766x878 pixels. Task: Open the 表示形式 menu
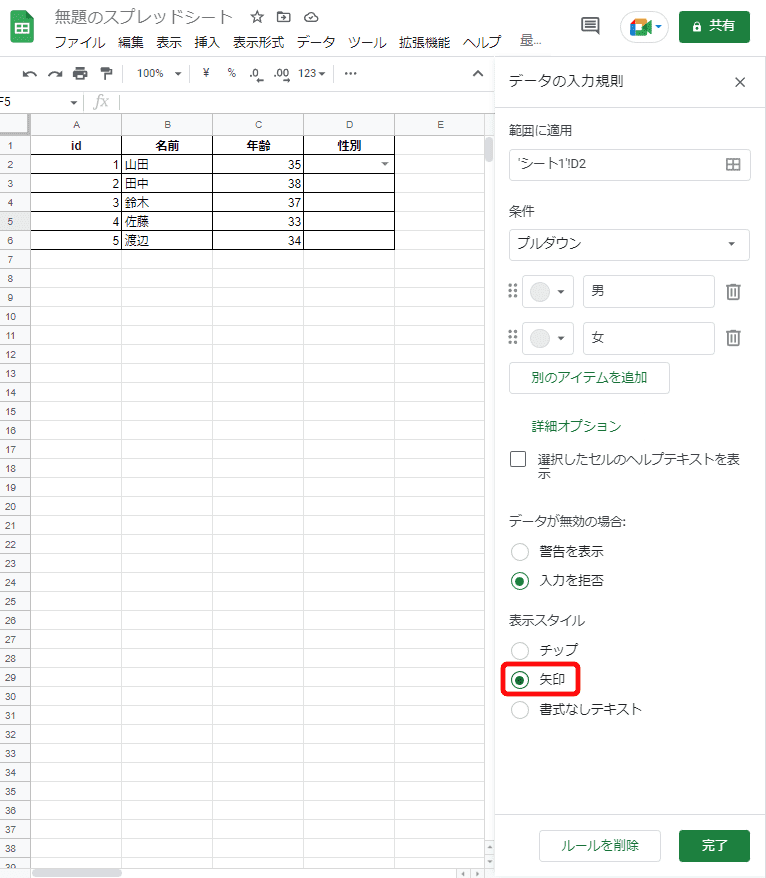258,43
